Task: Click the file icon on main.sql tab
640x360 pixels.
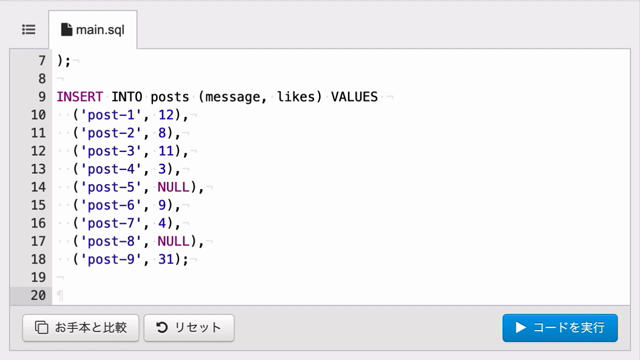Action: (x=66, y=29)
